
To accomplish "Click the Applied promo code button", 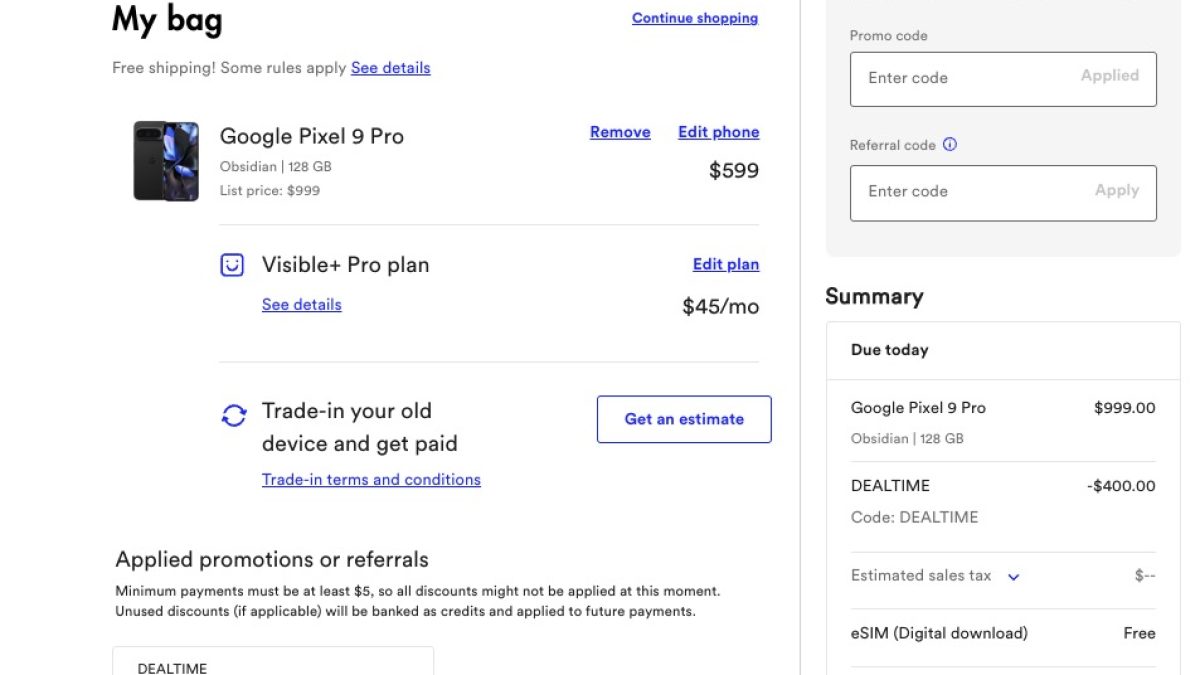I will tap(1109, 76).
